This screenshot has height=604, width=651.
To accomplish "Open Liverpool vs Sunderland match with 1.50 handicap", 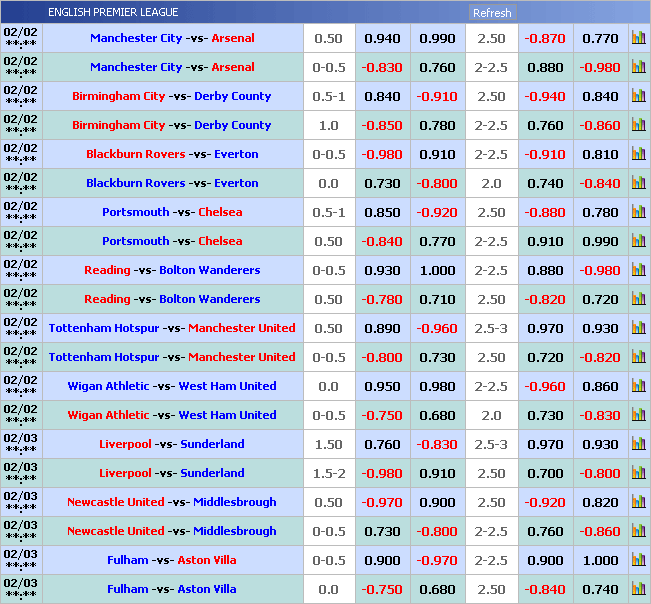I will pos(172,444).
